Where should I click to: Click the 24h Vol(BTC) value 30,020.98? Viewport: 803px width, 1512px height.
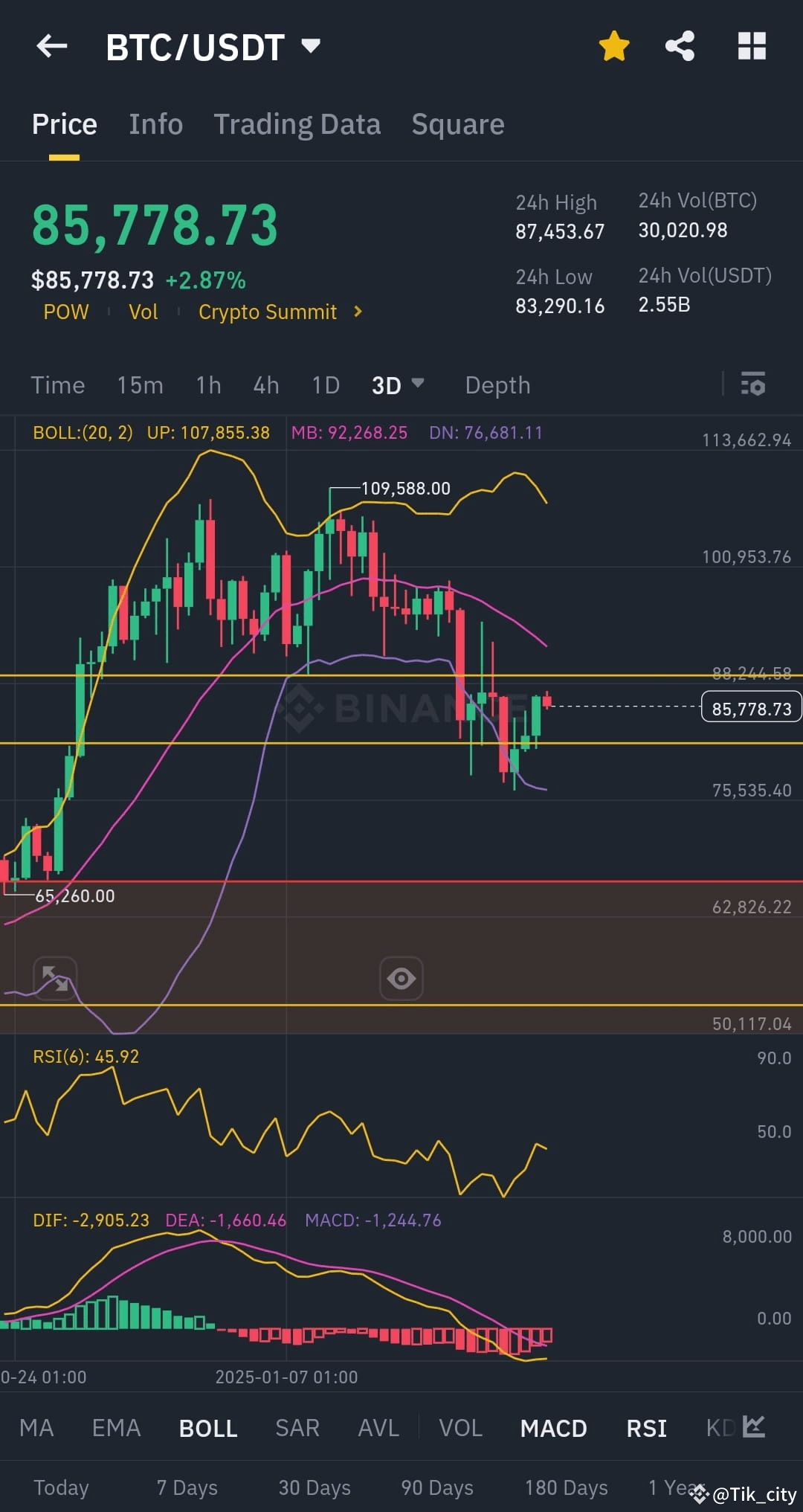(683, 231)
